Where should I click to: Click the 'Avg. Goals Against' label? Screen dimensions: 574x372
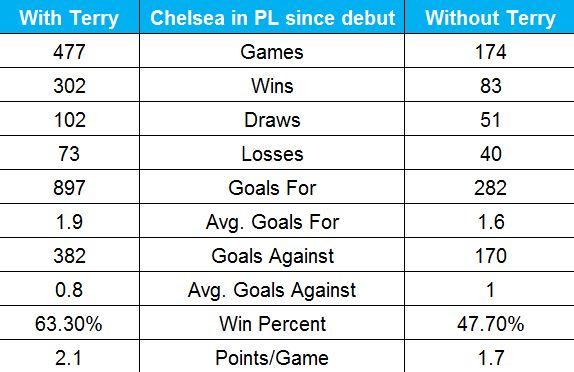pyautogui.click(x=272, y=290)
